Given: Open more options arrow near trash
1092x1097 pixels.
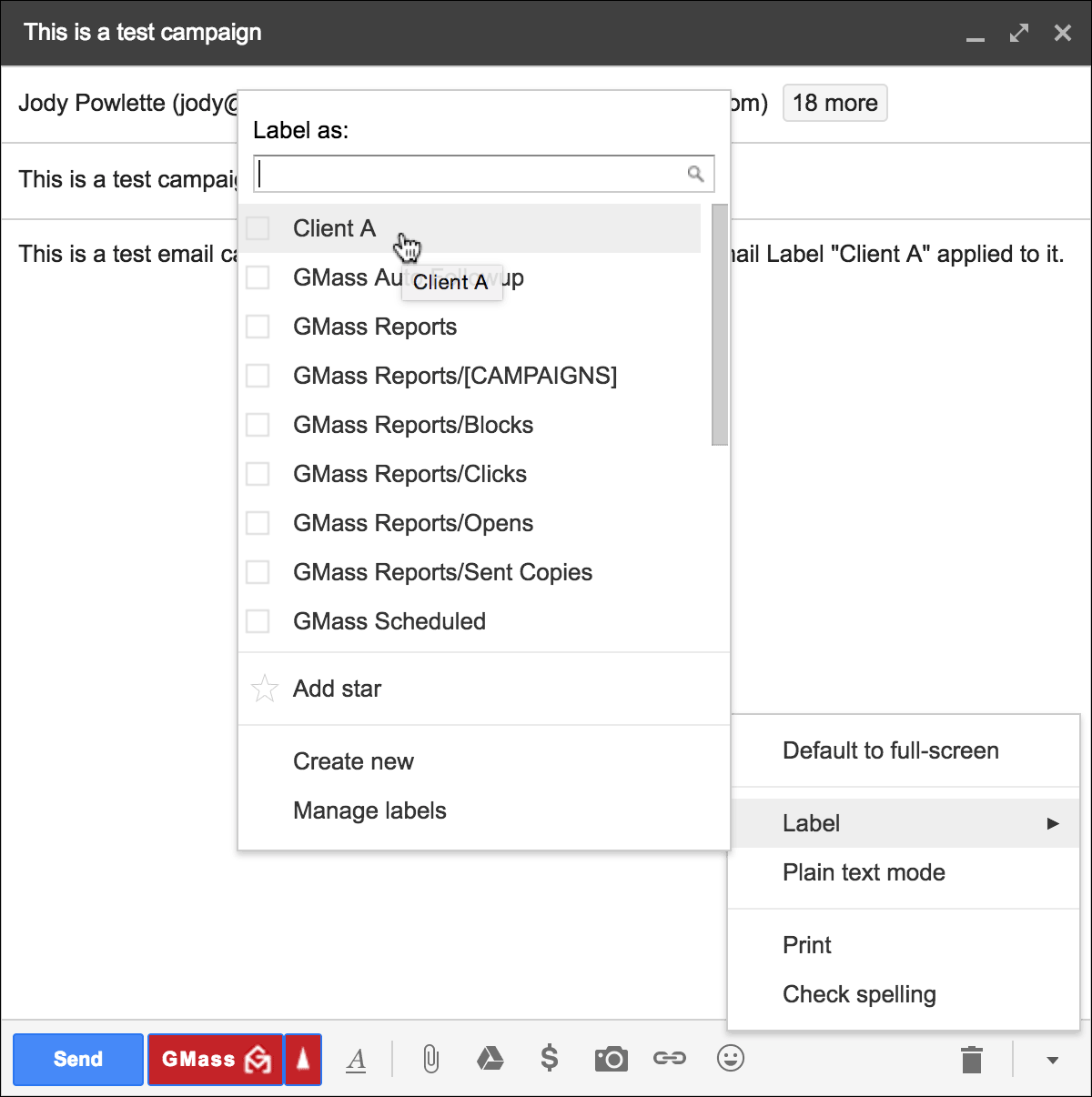Looking at the screenshot, I should (1053, 1061).
